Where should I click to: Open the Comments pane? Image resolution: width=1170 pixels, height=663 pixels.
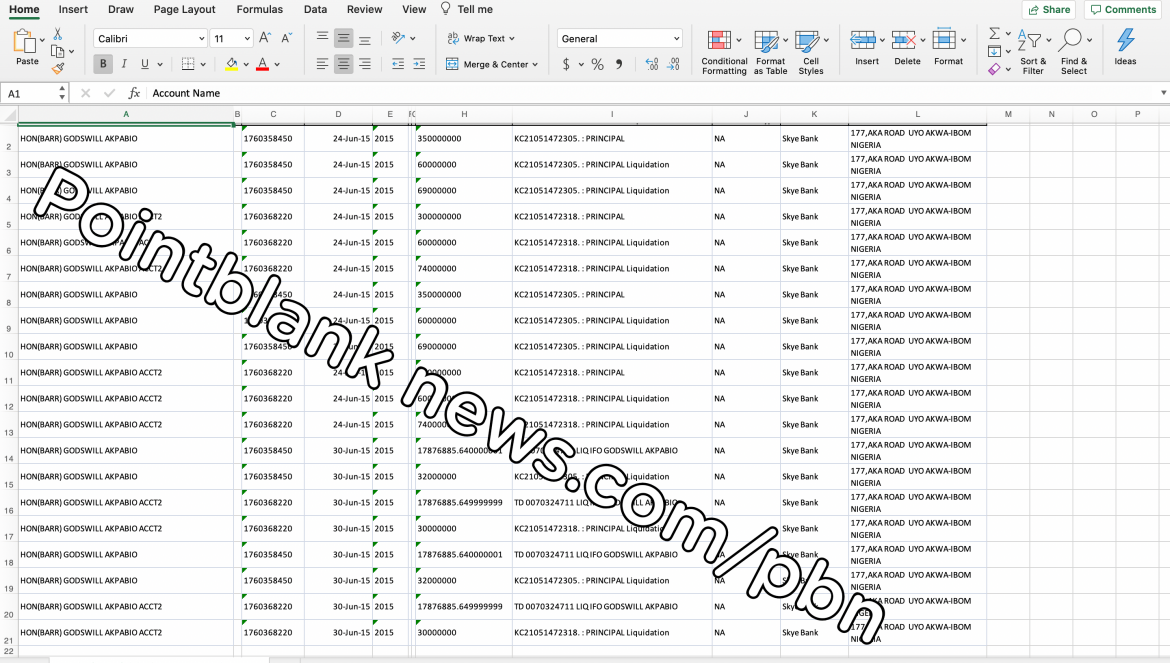(x=1123, y=10)
